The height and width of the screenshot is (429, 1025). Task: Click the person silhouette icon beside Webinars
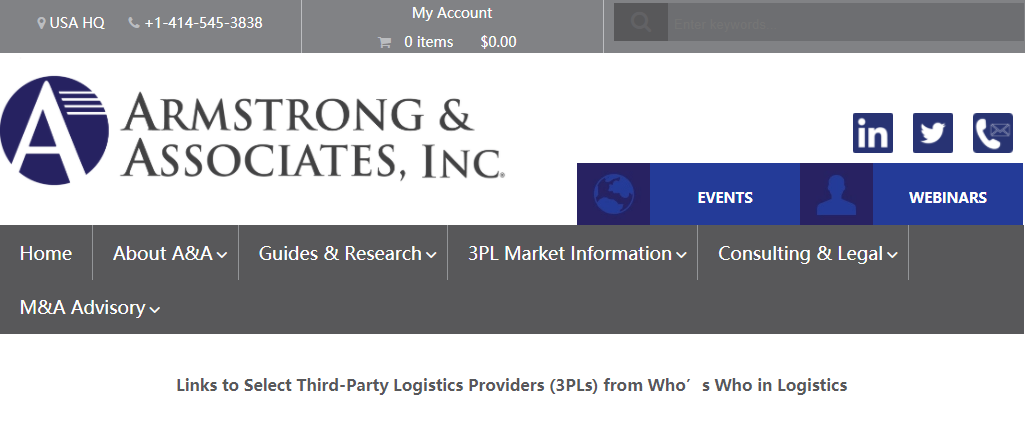click(x=836, y=194)
